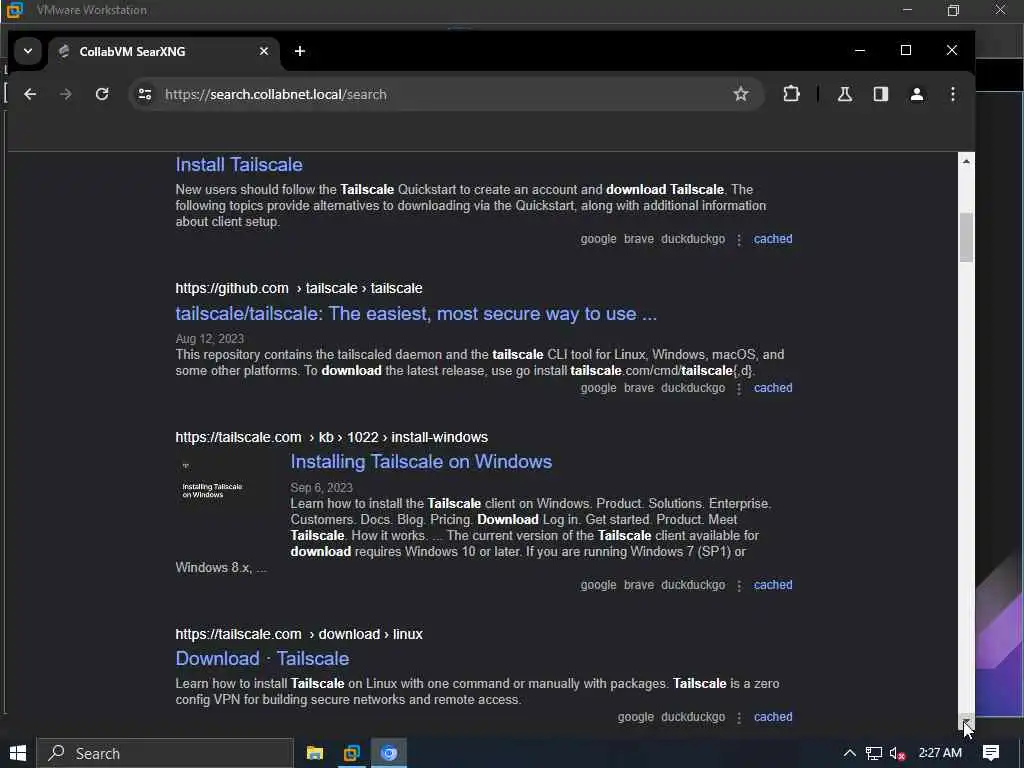View site information icon in address bar

pyautogui.click(x=145, y=94)
